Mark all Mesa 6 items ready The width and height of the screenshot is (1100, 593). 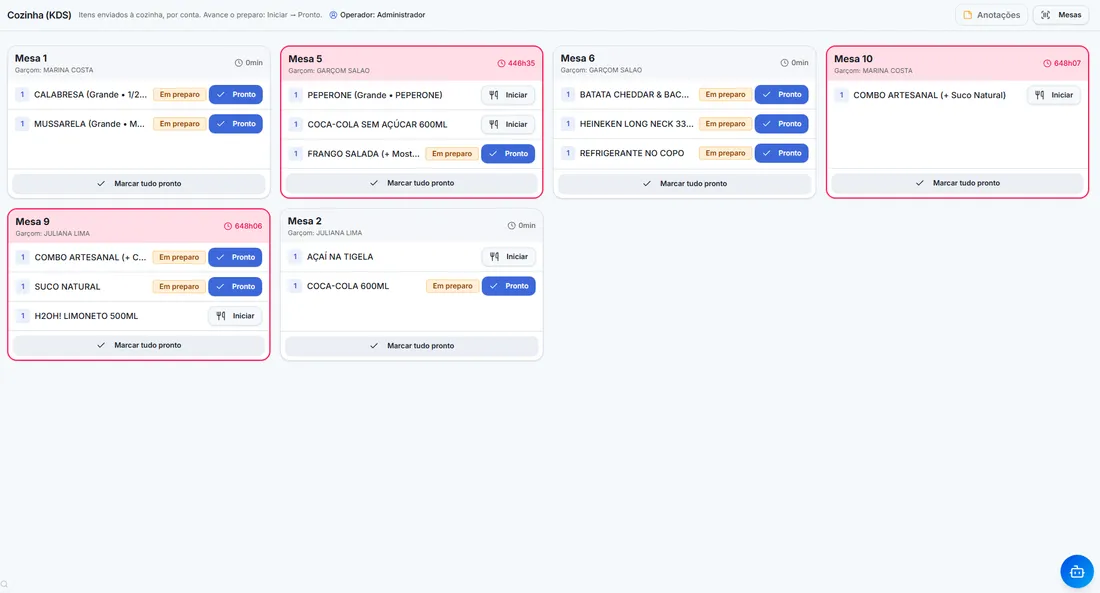685,184
